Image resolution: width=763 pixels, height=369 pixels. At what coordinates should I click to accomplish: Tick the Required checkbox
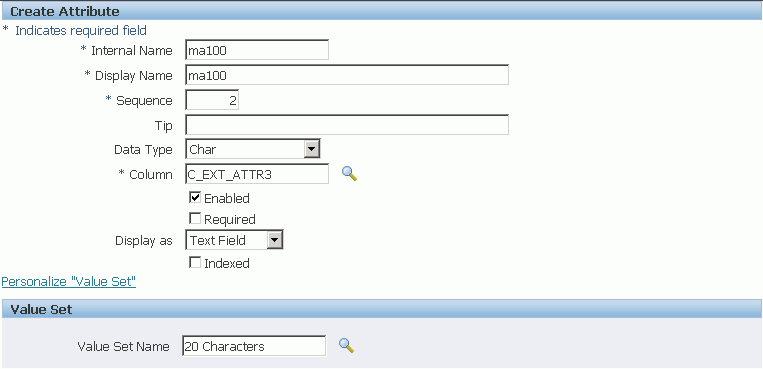pos(195,219)
